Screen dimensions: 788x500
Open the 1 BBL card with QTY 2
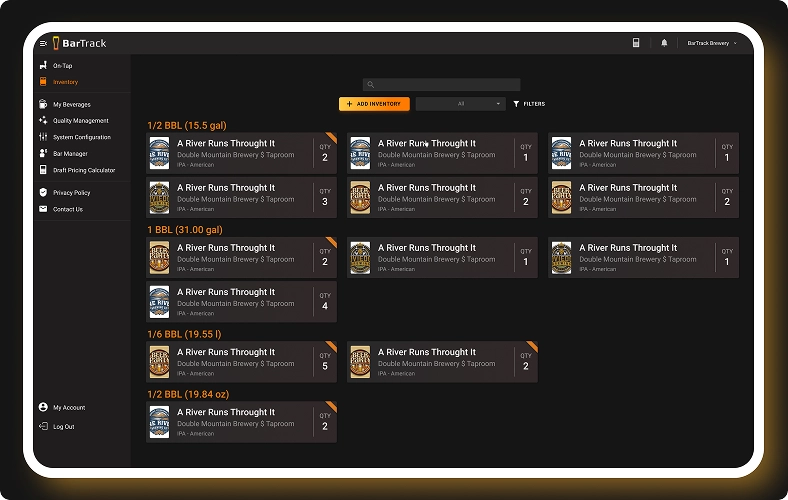(241, 257)
